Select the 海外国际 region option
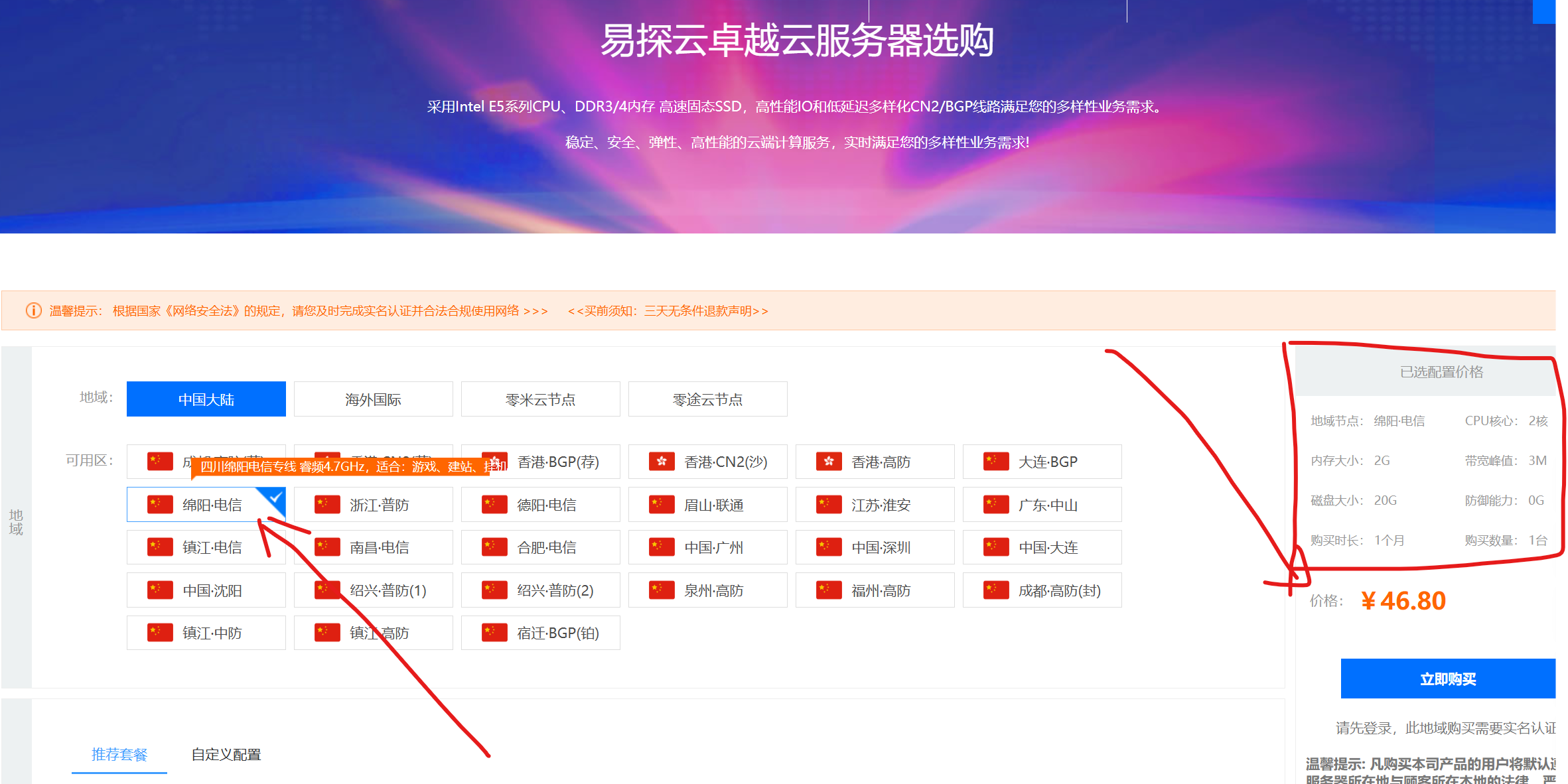Screen dimensions: 1568x784 [373, 399]
